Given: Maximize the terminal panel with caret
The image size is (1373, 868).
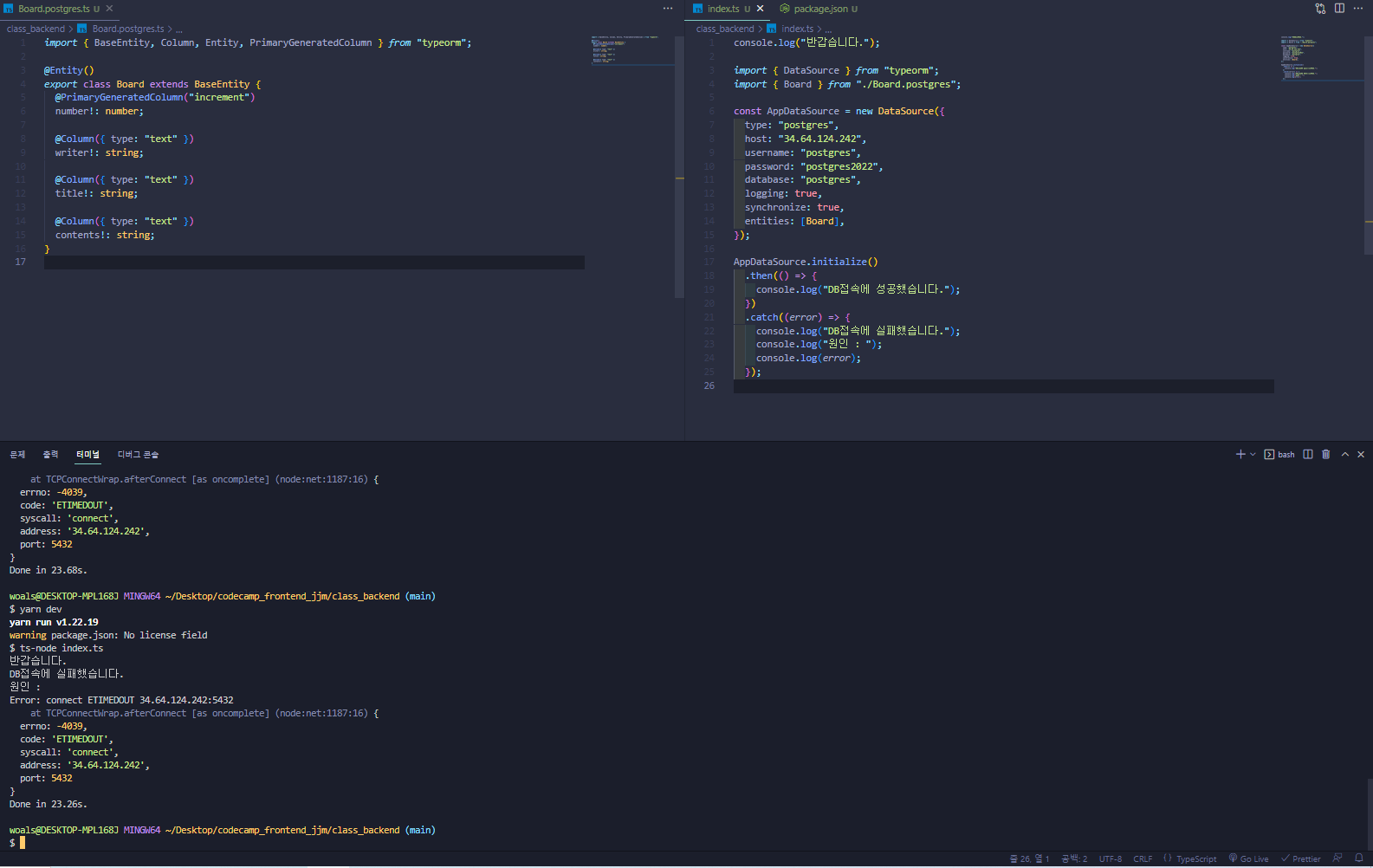Looking at the screenshot, I should pos(1345,454).
